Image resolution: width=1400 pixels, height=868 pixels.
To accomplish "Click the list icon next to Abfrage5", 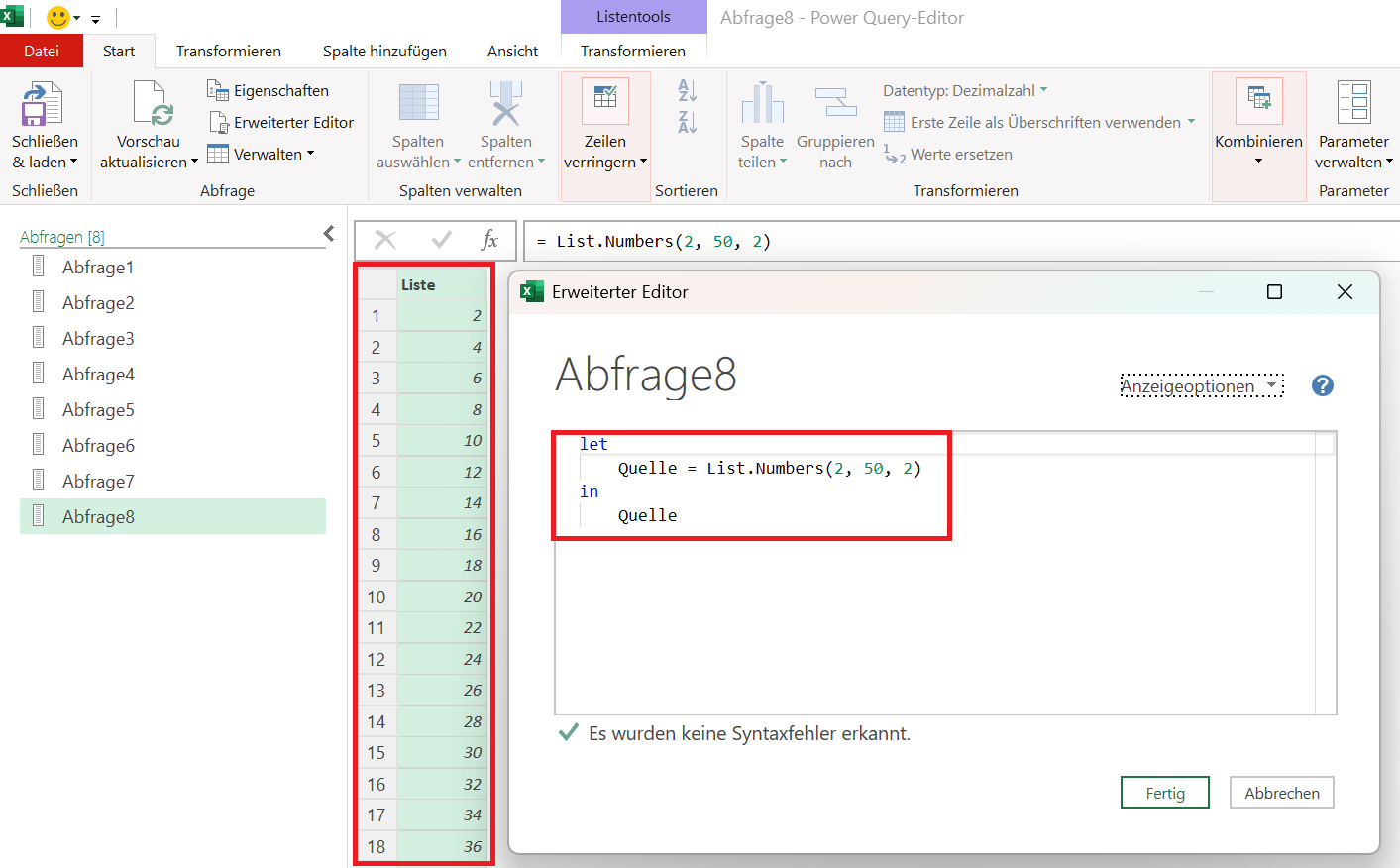I will click(39, 408).
